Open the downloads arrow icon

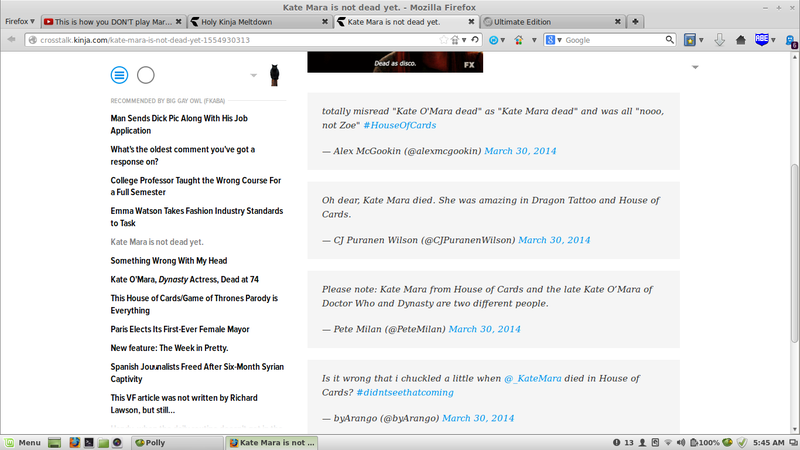coord(719,40)
